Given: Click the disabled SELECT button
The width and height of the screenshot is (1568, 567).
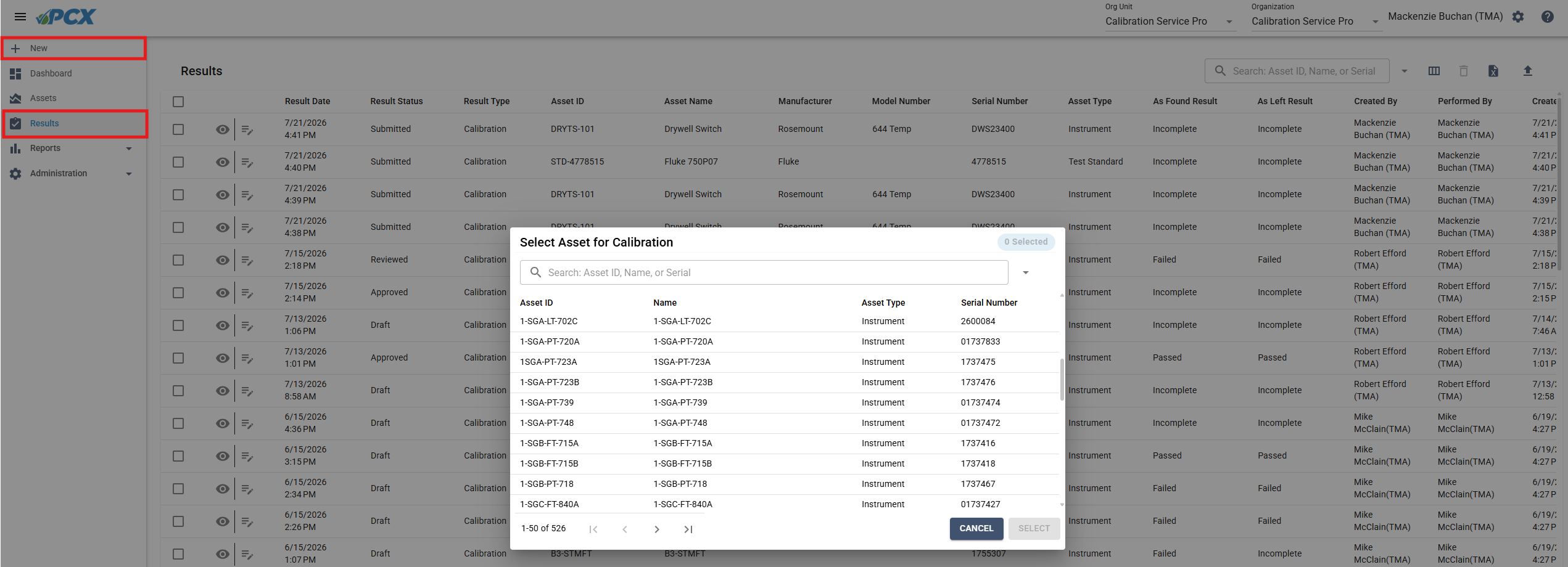Looking at the screenshot, I should click(1034, 529).
